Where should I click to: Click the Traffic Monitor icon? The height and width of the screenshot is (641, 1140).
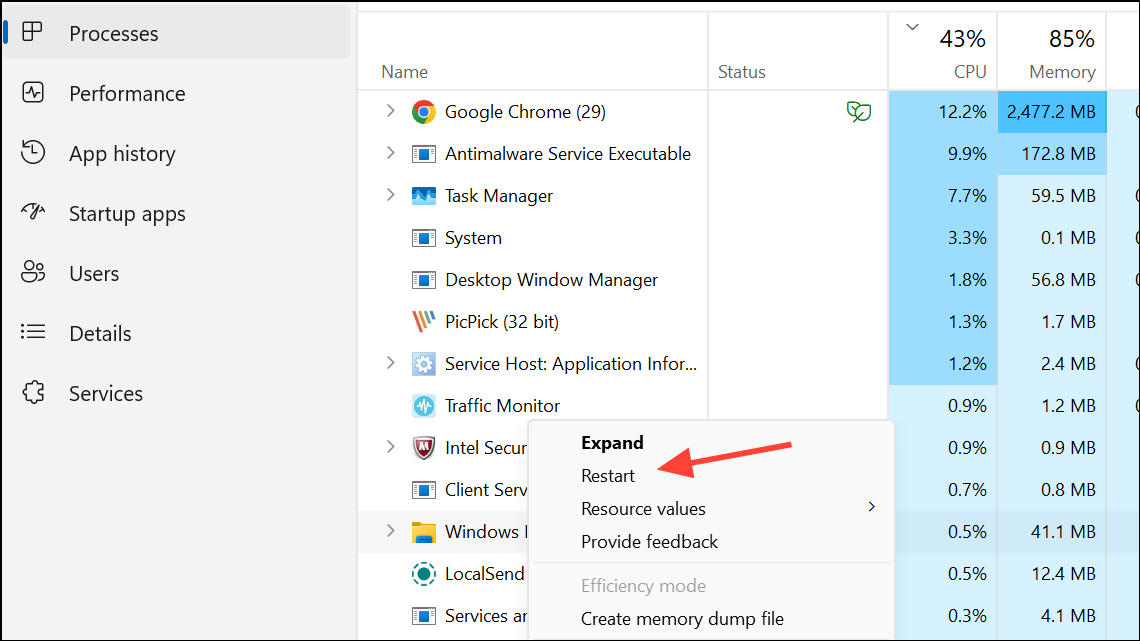[x=423, y=406]
